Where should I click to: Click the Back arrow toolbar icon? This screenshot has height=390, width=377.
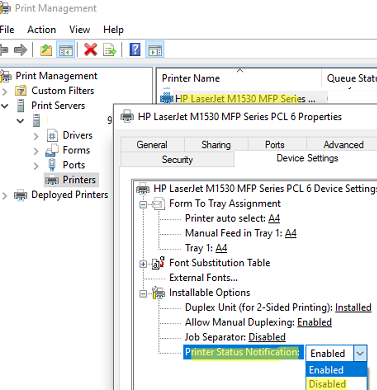(3, 50)
